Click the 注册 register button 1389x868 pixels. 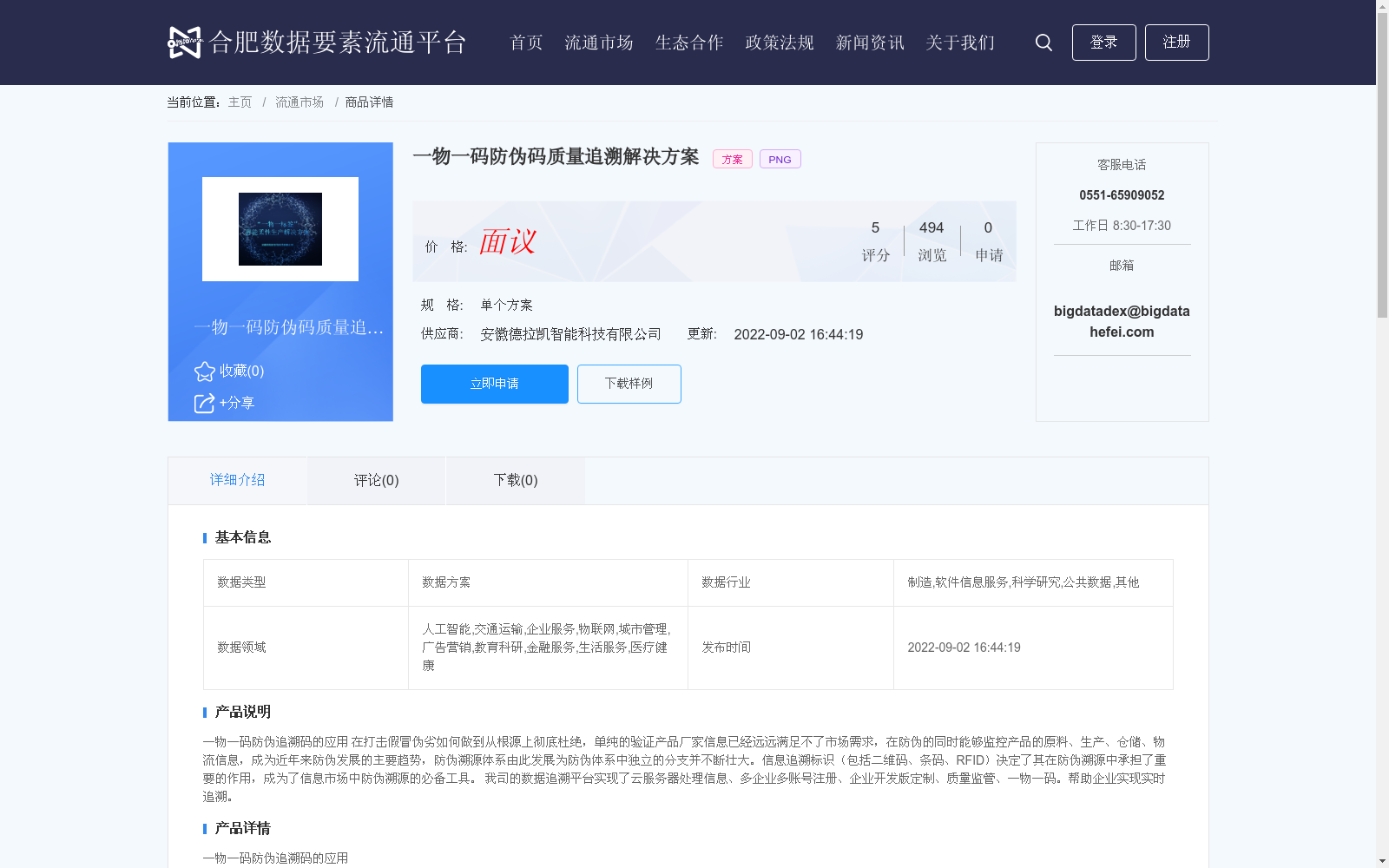pos(1176,43)
